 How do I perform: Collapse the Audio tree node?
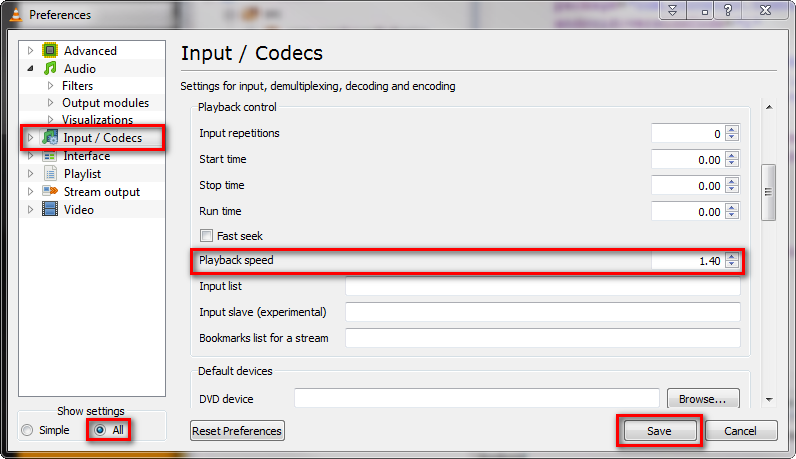click(x=30, y=69)
